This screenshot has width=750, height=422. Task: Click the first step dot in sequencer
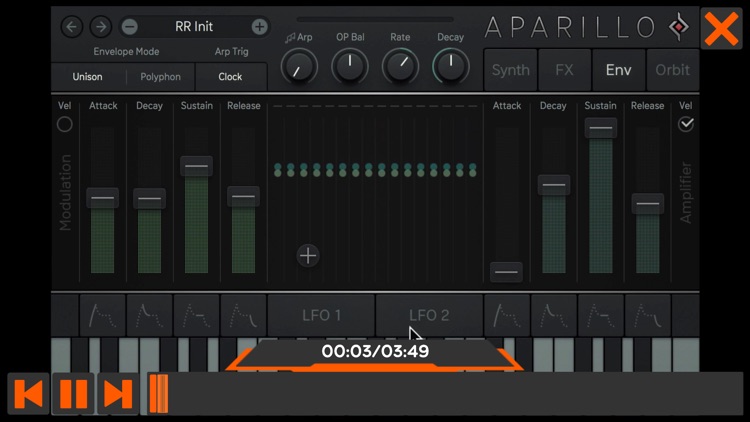click(x=278, y=170)
